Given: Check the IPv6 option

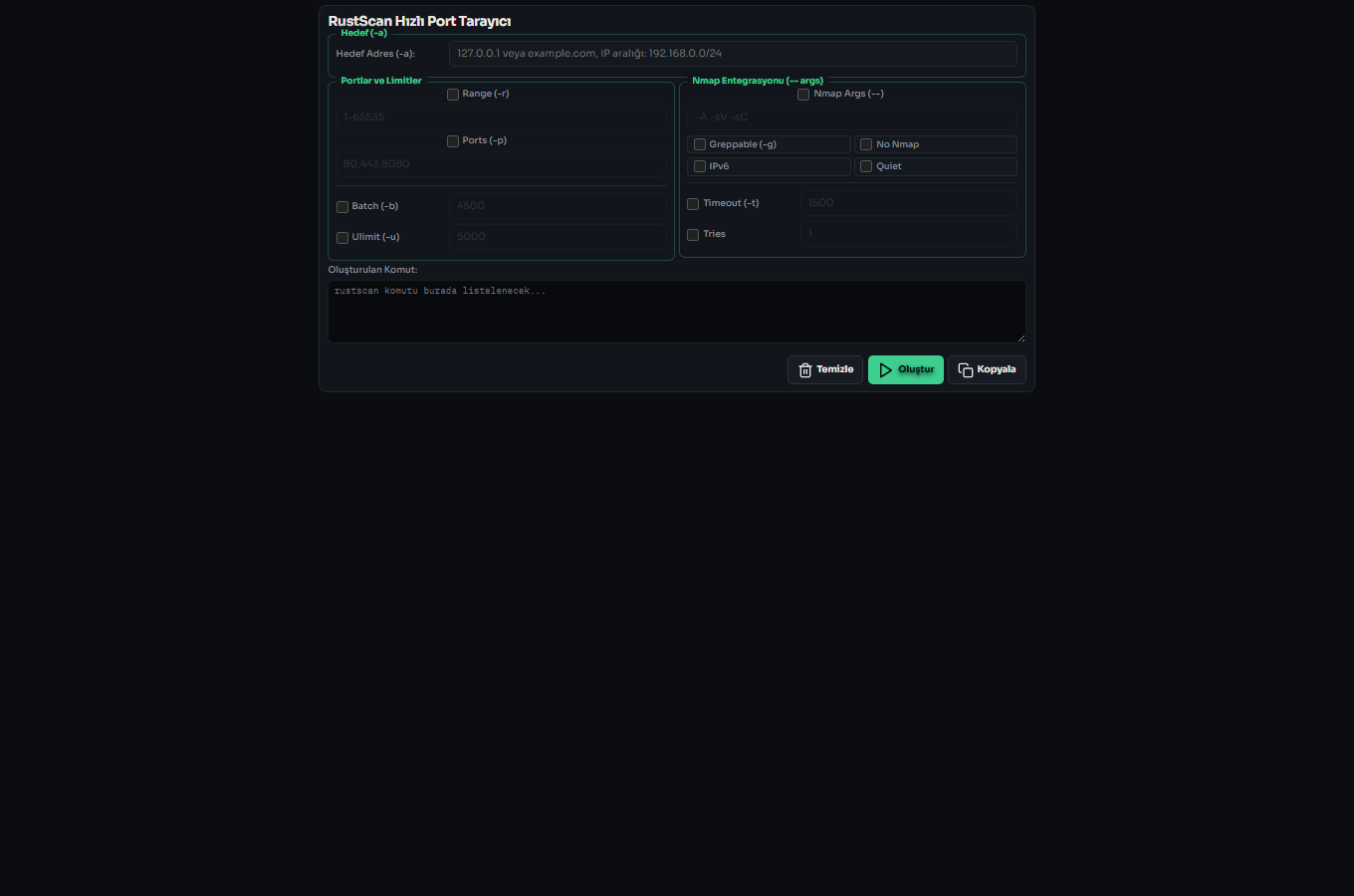Looking at the screenshot, I should (700, 166).
